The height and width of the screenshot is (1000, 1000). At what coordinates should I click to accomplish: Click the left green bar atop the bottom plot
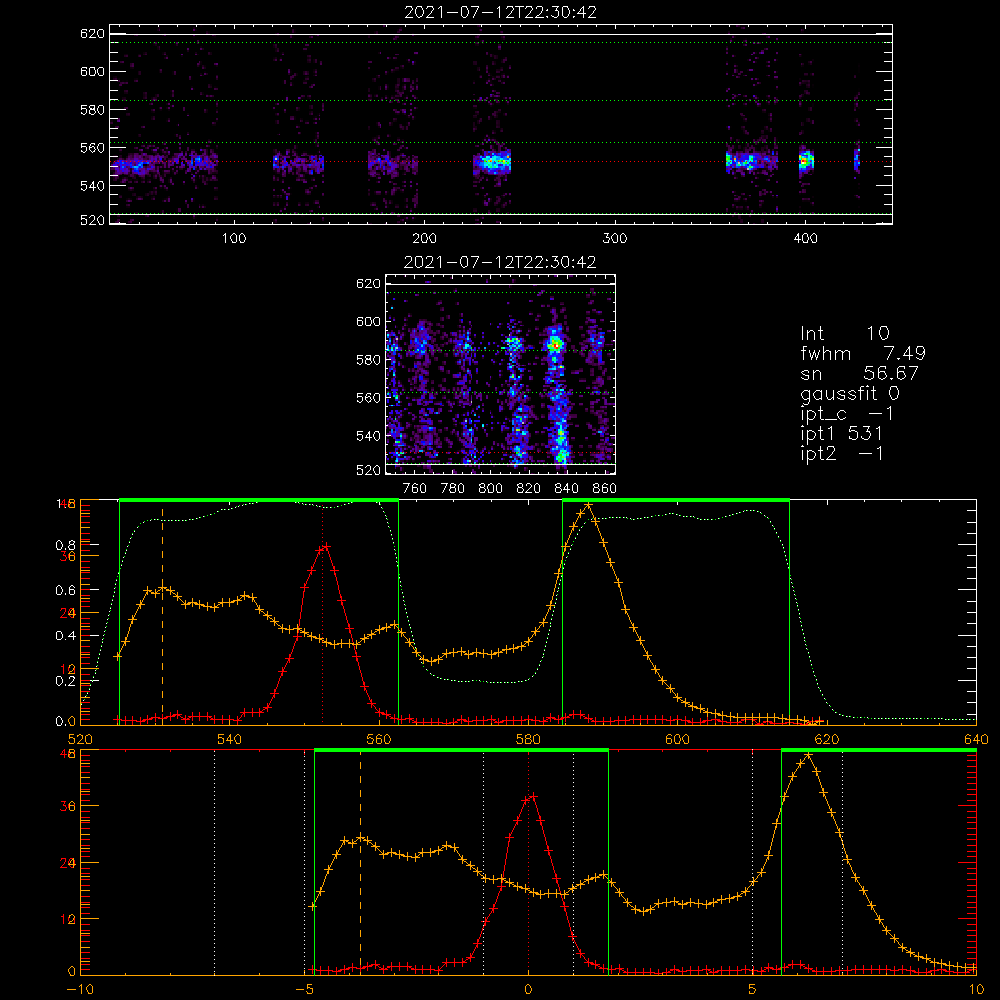pos(461,751)
